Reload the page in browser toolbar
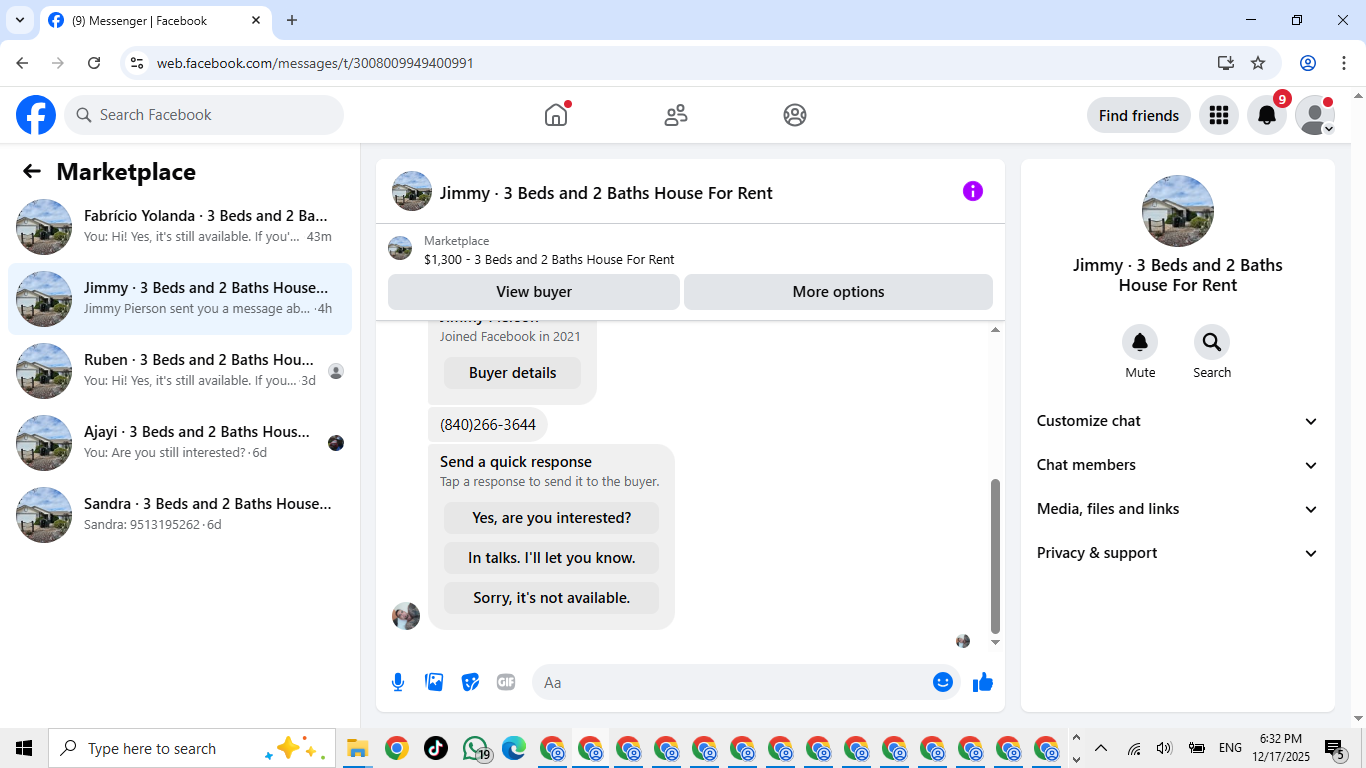This screenshot has width=1366, height=768. [x=94, y=63]
